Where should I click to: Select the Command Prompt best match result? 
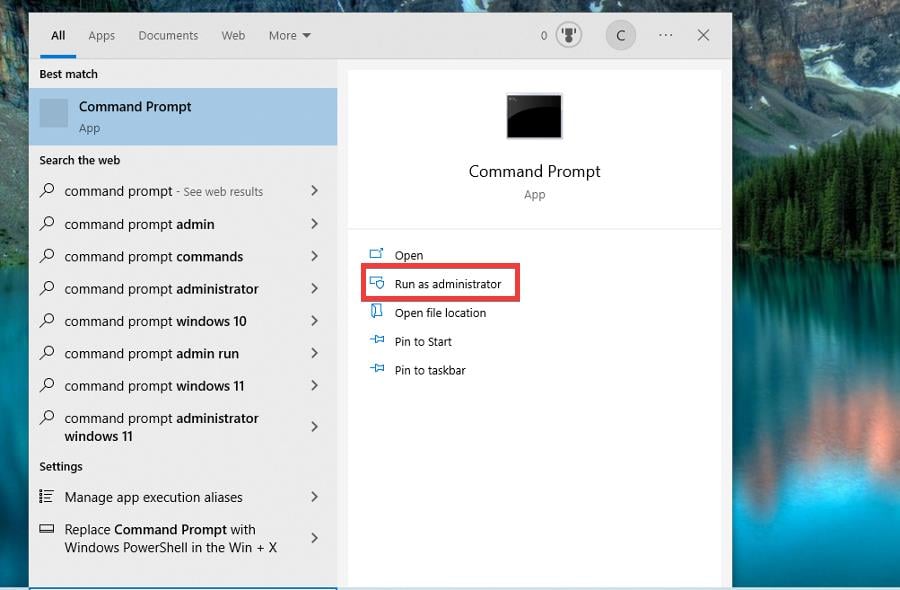pyautogui.click(x=183, y=117)
